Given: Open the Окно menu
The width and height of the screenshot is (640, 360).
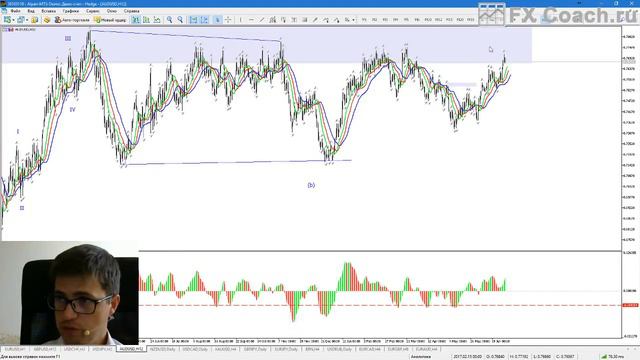Looking at the screenshot, I should pyautogui.click(x=111, y=11).
